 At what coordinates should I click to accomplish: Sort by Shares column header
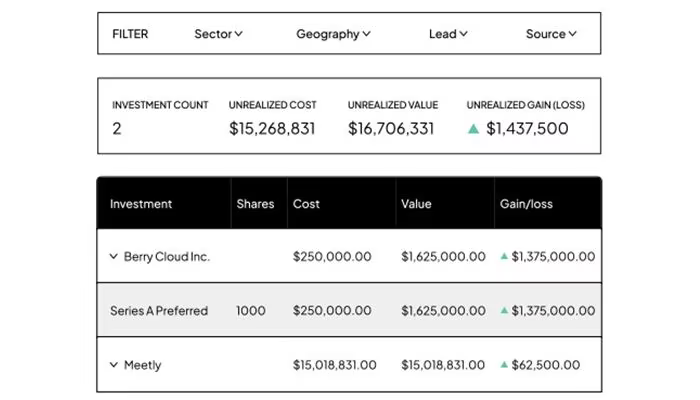coord(255,204)
